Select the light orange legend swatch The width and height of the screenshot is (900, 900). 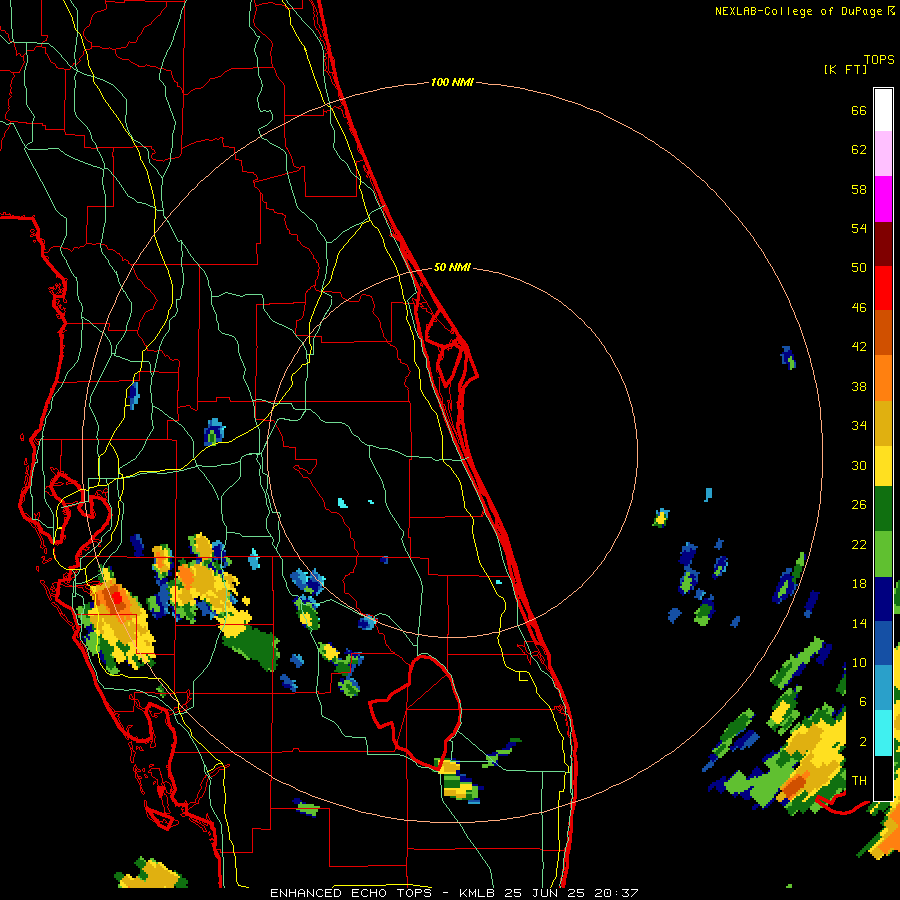coord(883,378)
